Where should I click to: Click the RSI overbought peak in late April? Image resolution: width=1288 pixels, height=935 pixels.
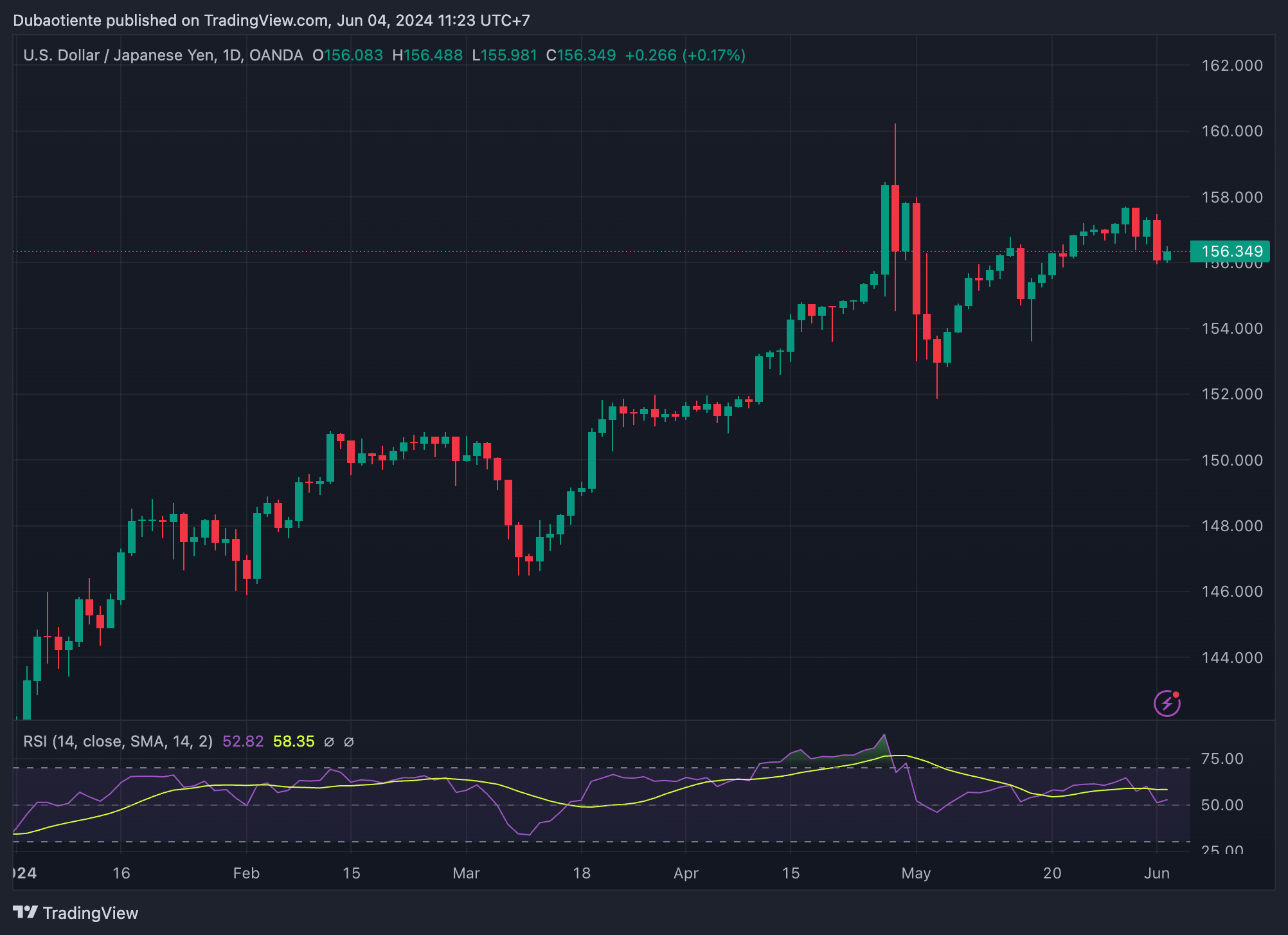point(884,735)
